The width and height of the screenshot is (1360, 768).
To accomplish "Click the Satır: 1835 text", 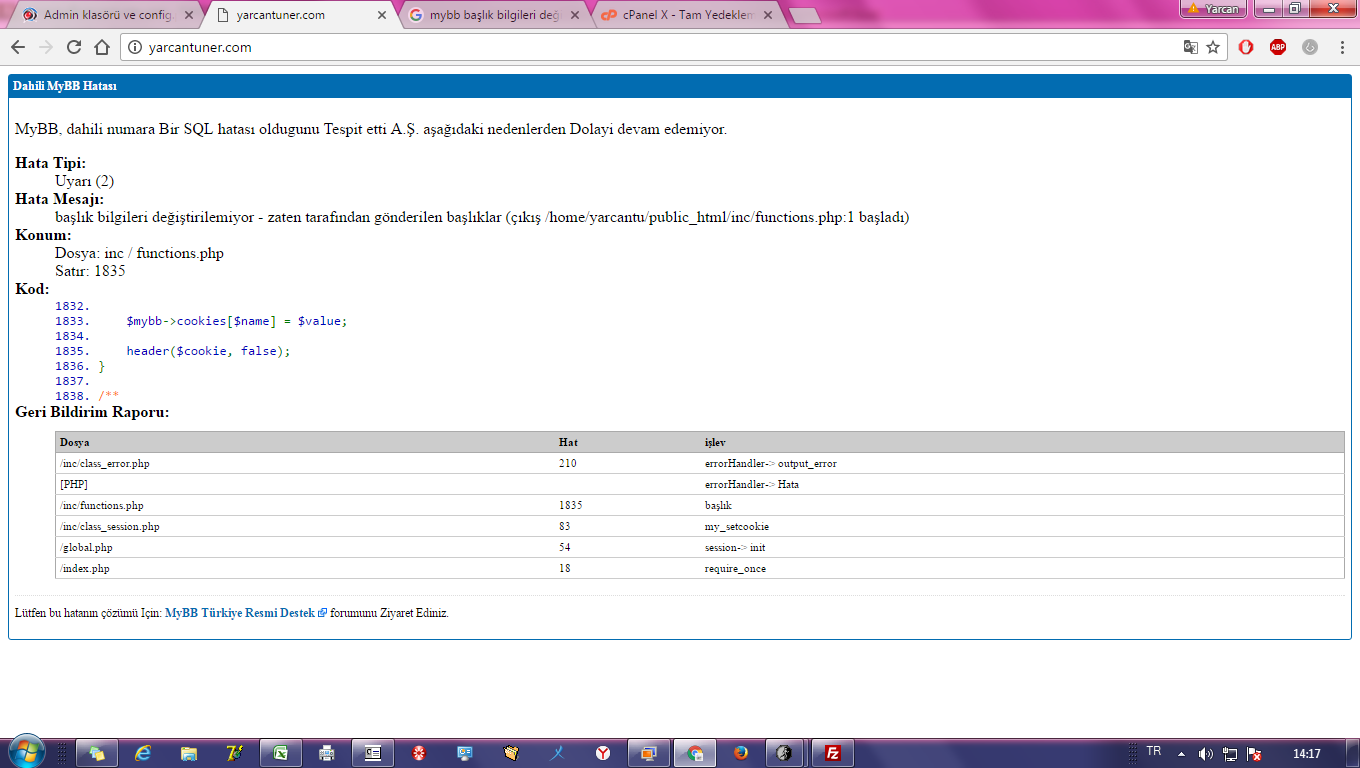I will 90,271.
